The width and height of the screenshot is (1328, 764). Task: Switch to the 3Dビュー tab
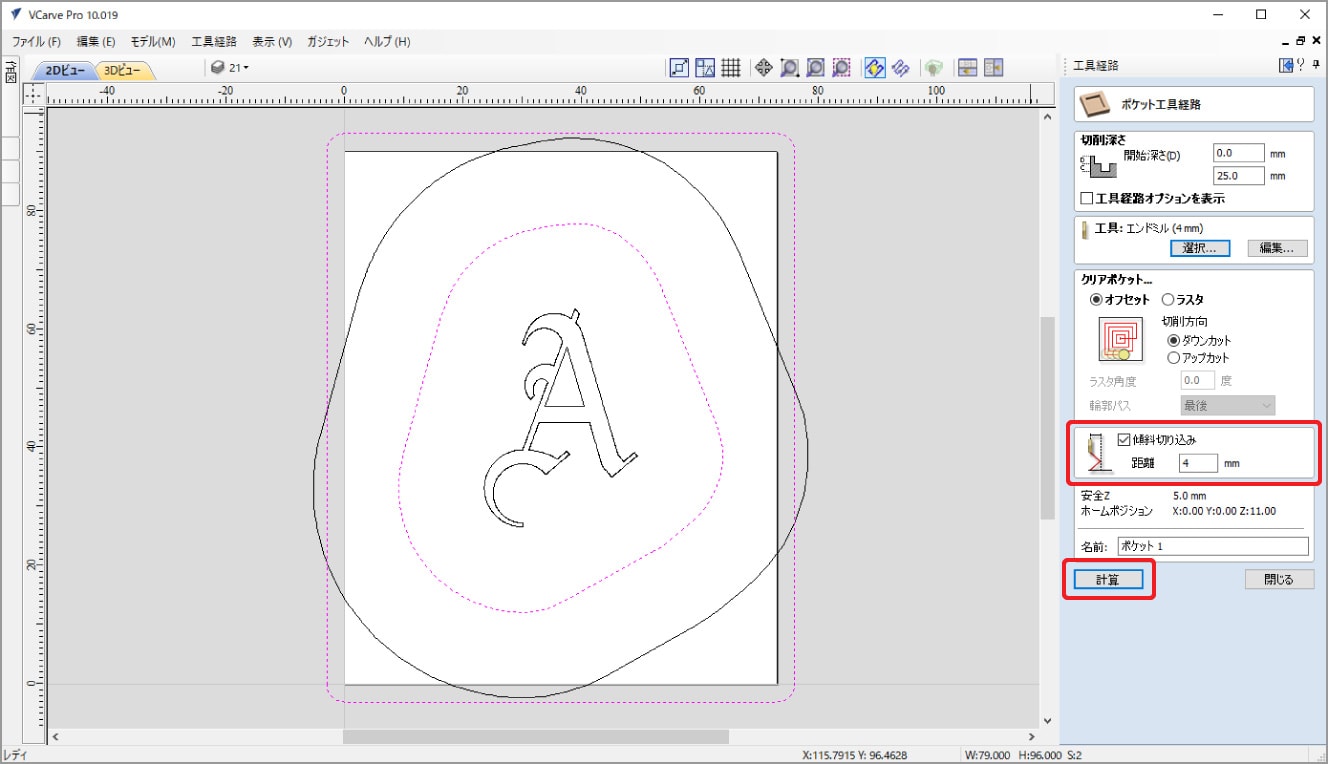(x=124, y=70)
